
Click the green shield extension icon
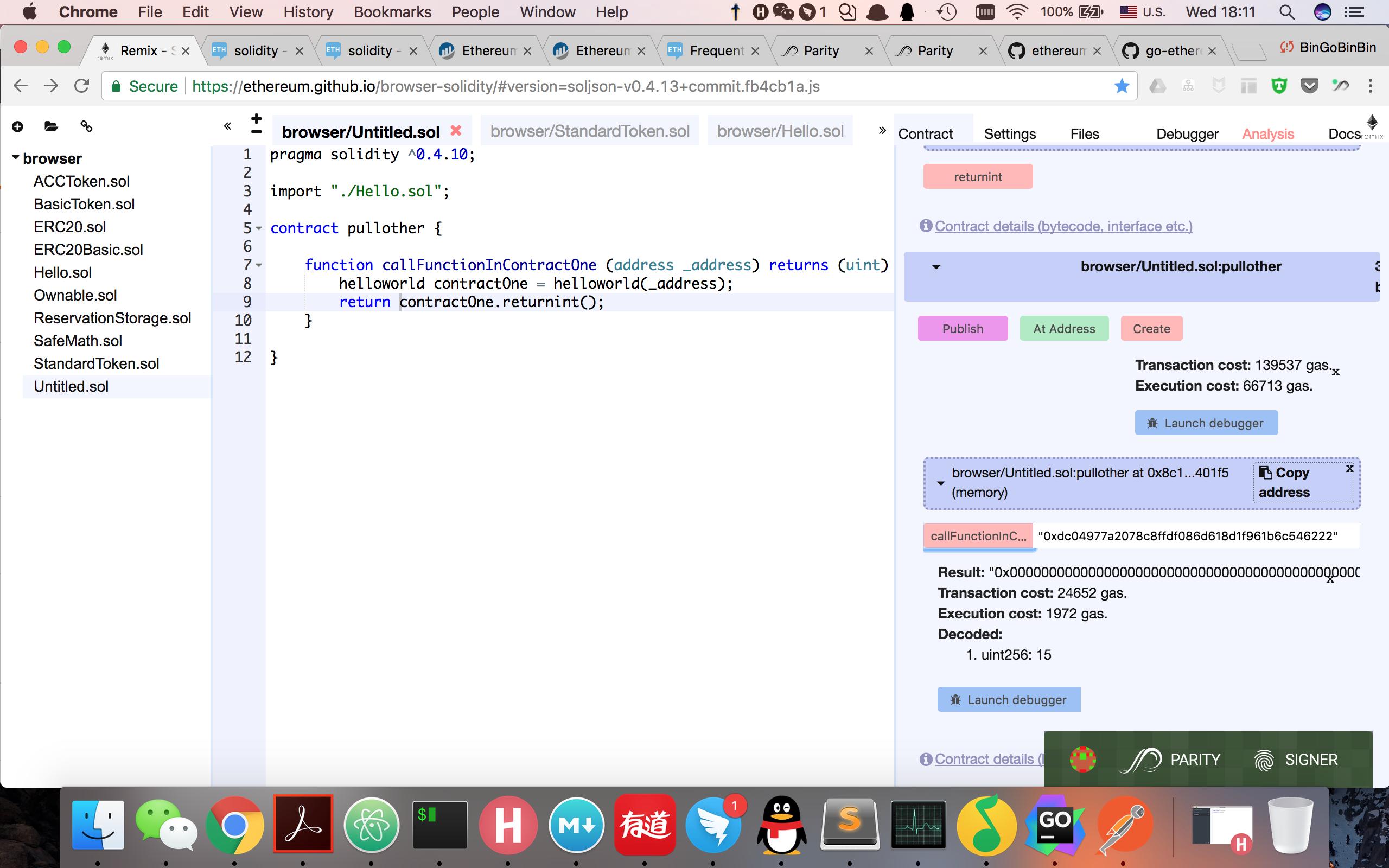(1279, 86)
